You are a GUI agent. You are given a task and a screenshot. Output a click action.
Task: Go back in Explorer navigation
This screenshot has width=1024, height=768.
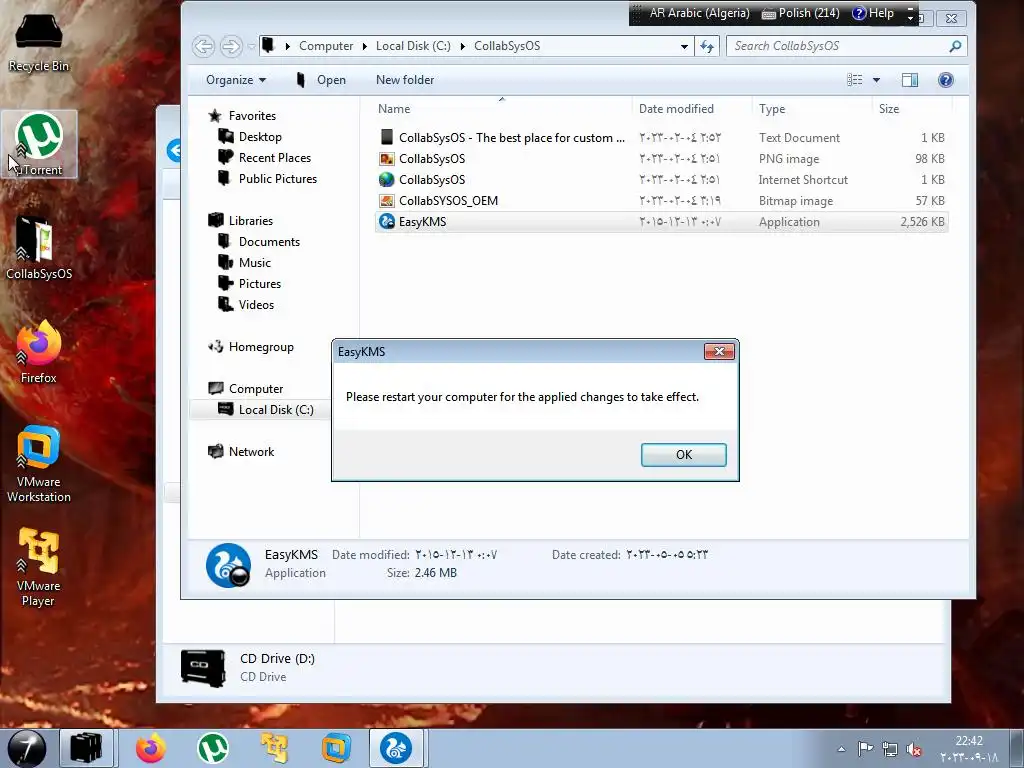coord(204,46)
